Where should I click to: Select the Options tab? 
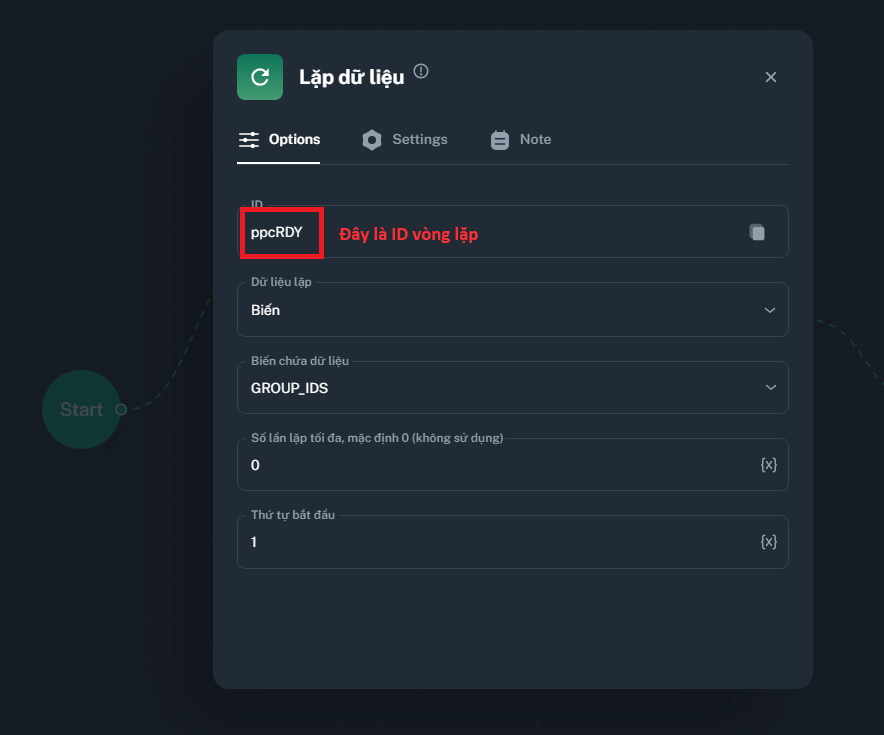pos(293,140)
